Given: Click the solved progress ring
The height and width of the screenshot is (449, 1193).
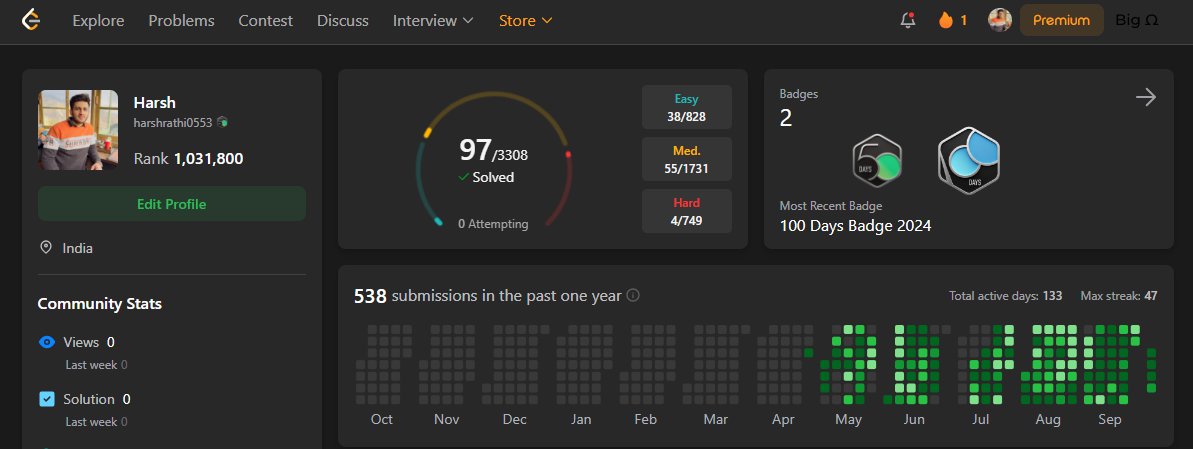Looking at the screenshot, I should 493,158.
